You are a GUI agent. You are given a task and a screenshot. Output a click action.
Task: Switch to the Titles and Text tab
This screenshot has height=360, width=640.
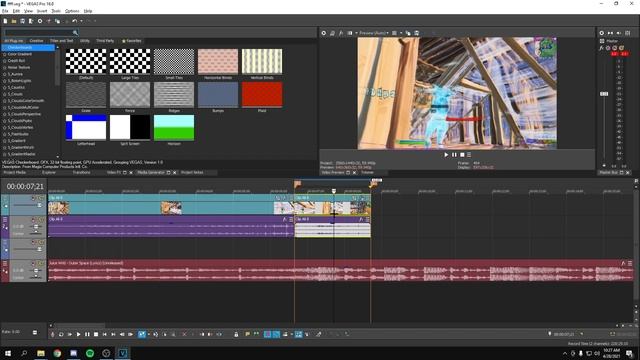pyautogui.click(x=62, y=41)
